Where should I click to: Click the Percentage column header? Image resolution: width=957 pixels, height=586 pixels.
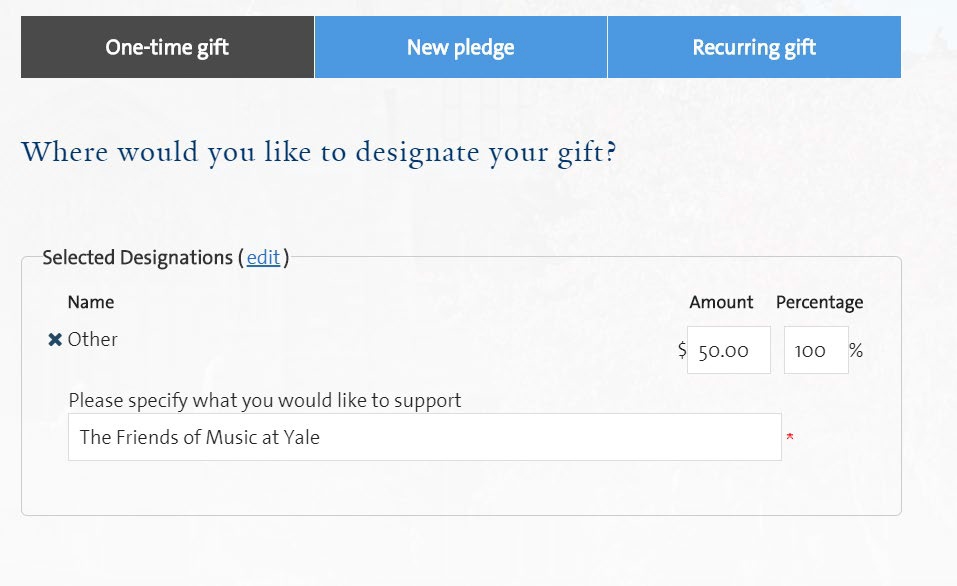819,303
